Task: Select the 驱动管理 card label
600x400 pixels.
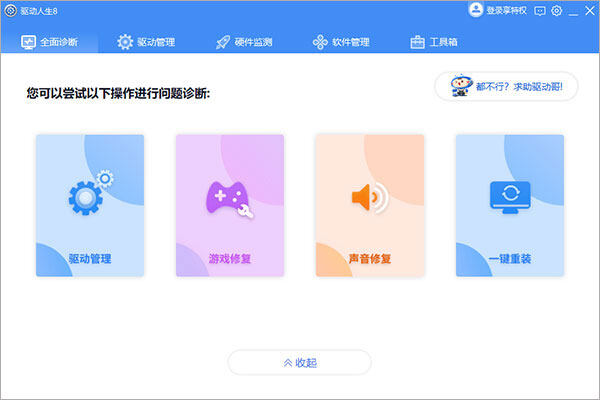Action: pyautogui.click(x=90, y=259)
